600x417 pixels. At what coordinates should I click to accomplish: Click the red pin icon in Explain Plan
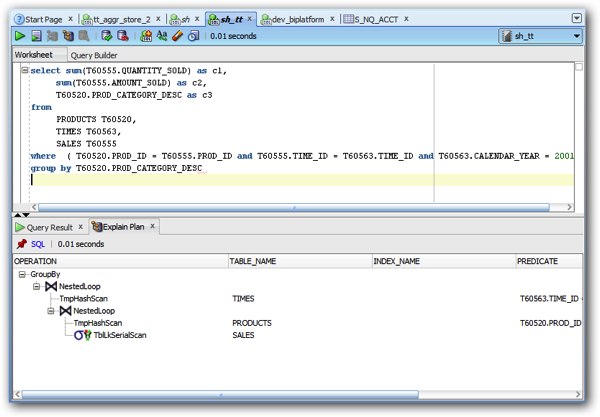(21, 244)
